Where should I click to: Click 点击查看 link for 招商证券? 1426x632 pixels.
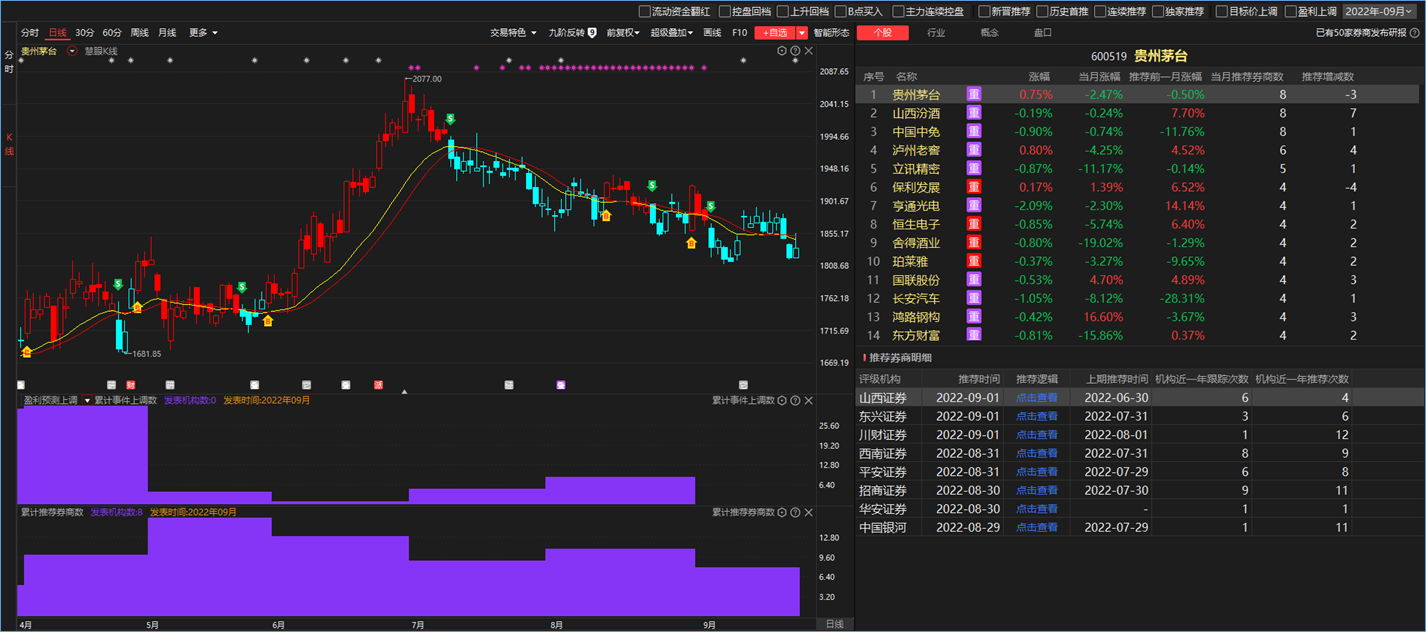coord(1037,490)
